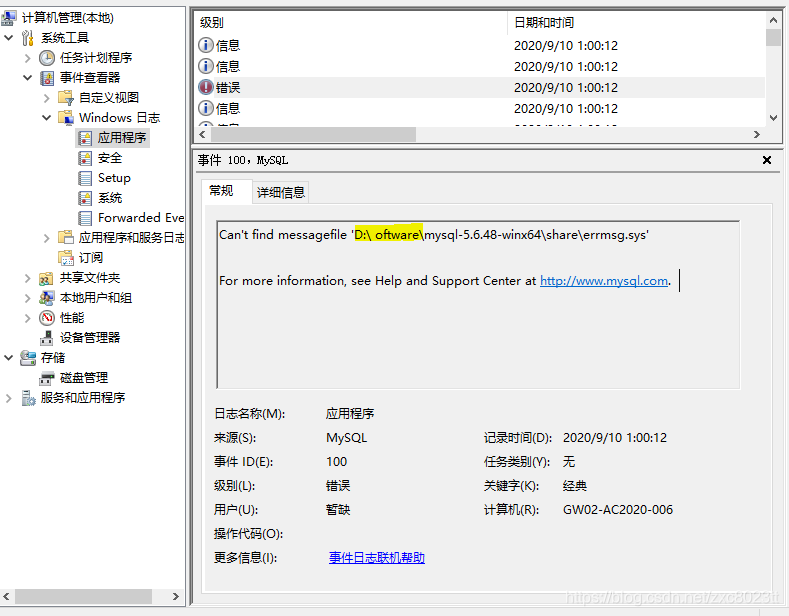Expand the 性能 node
The image size is (789, 616).
(x=28, y=318)
